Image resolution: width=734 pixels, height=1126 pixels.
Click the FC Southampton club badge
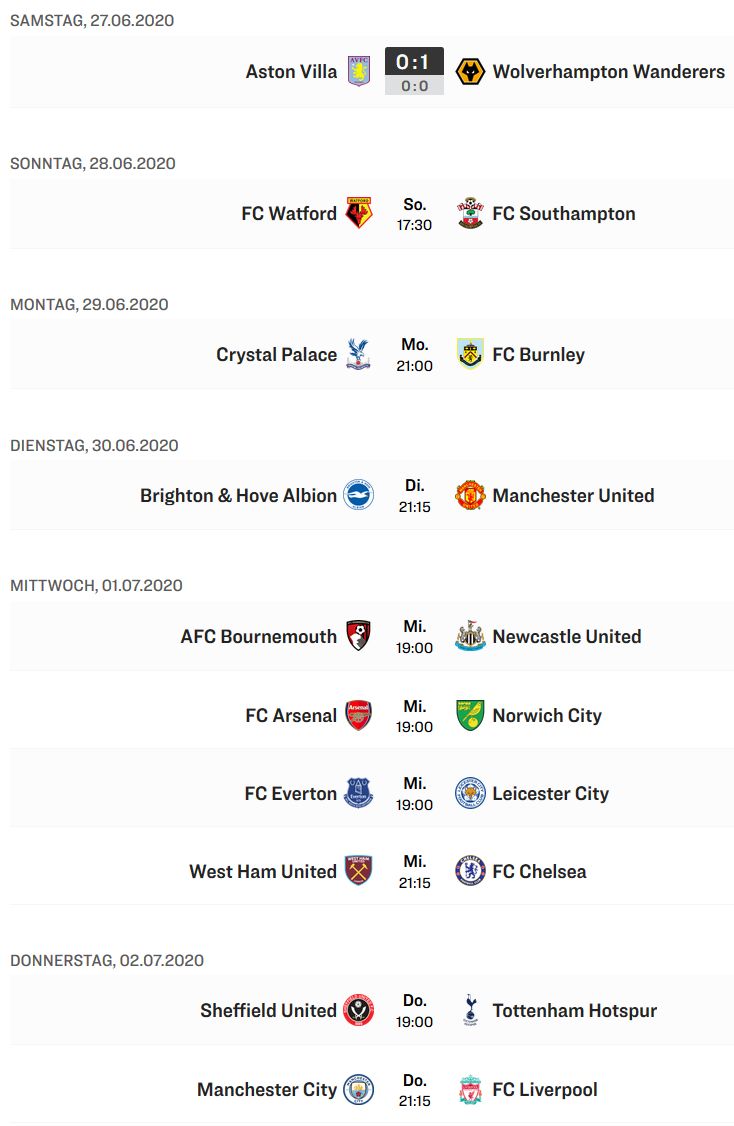[470, 213]
